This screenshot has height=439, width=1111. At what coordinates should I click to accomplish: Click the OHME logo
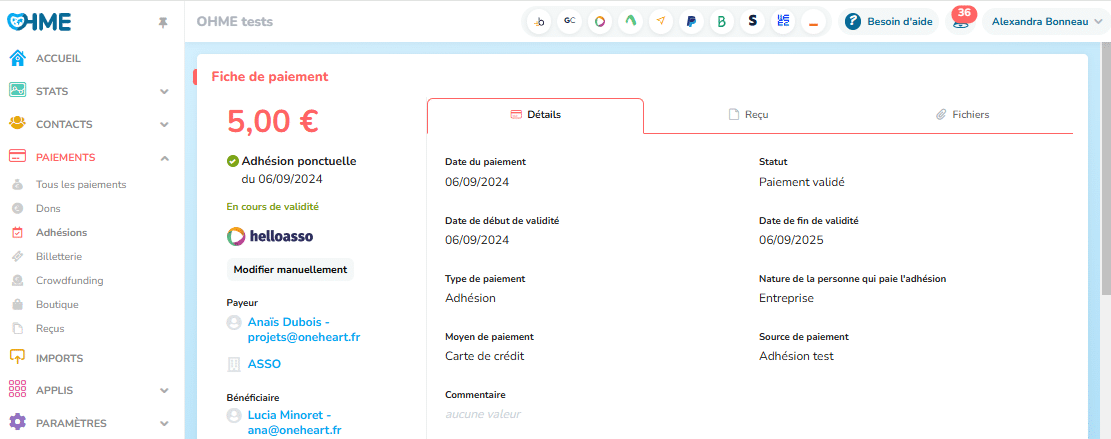[39, 22]
